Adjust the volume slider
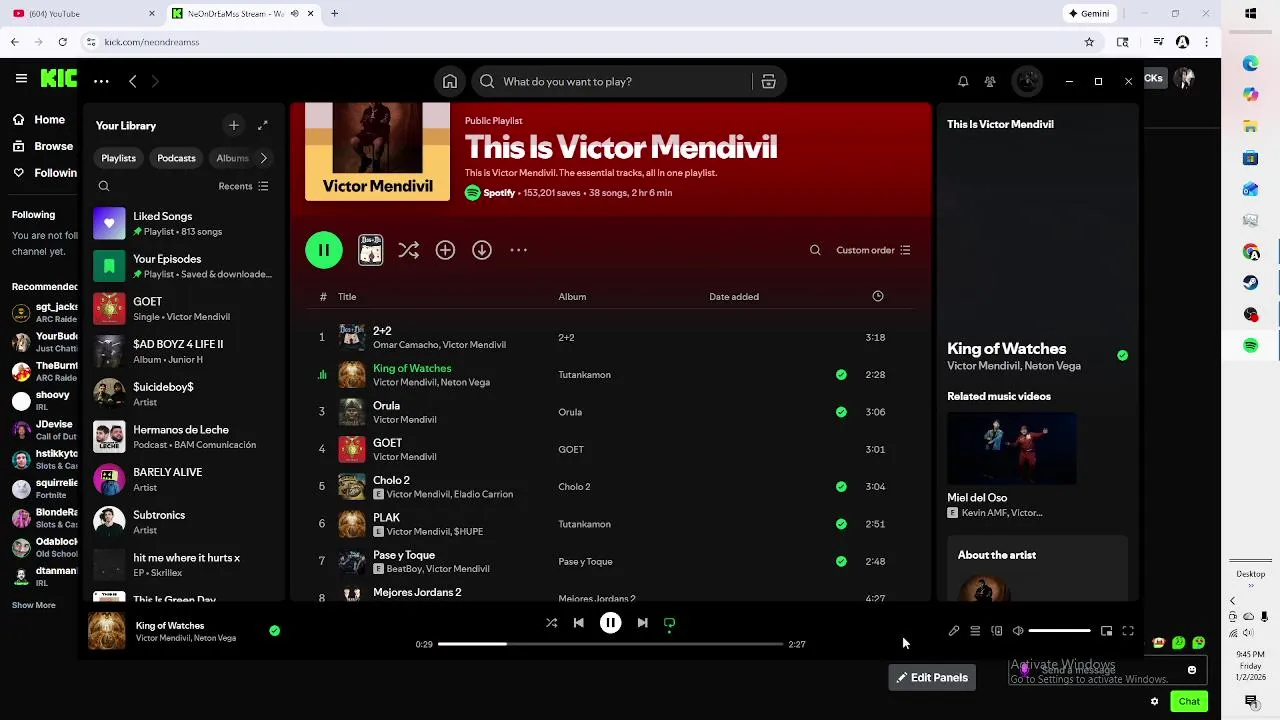Image resolution: width=1280 pixels, height=720 pixels. 1059,631
